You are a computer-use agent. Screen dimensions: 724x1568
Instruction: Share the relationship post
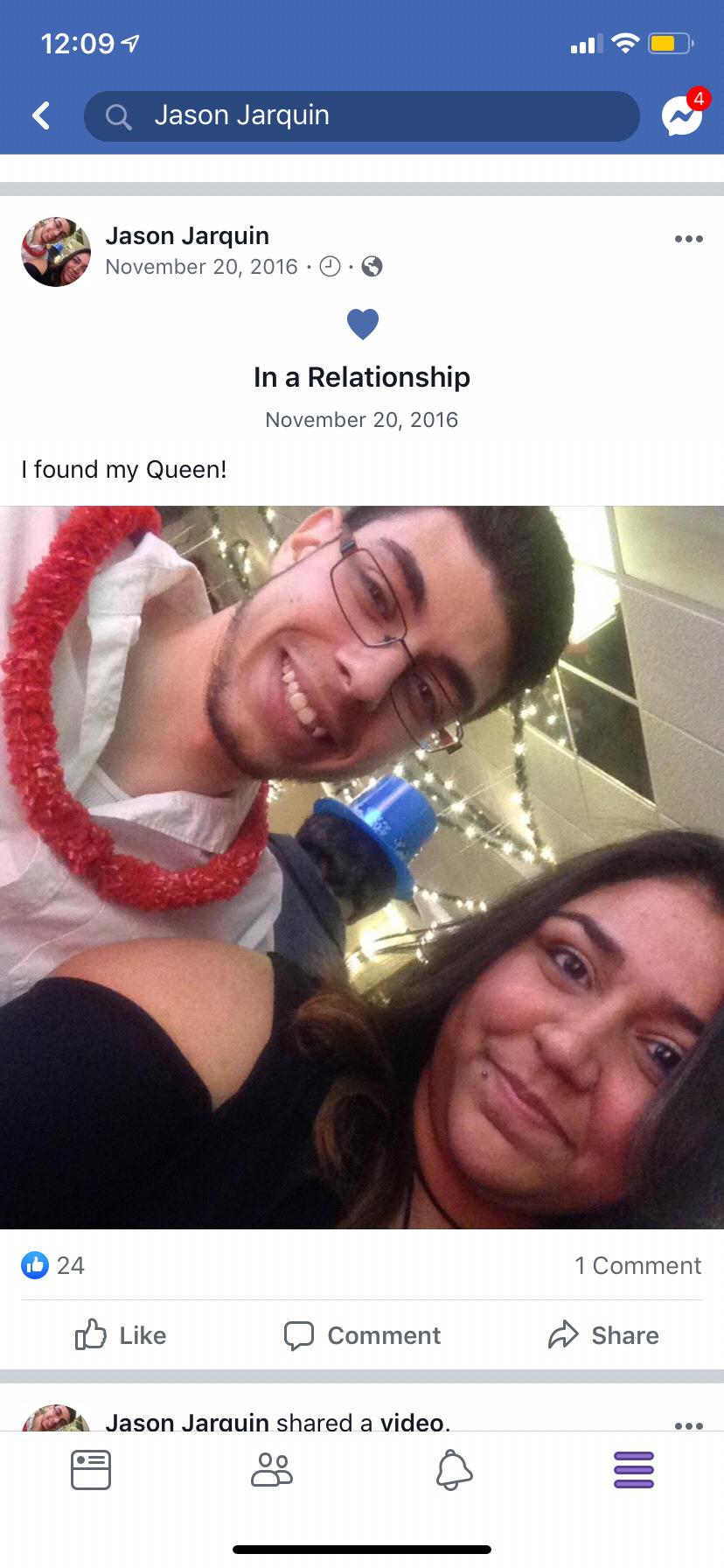603,1335
